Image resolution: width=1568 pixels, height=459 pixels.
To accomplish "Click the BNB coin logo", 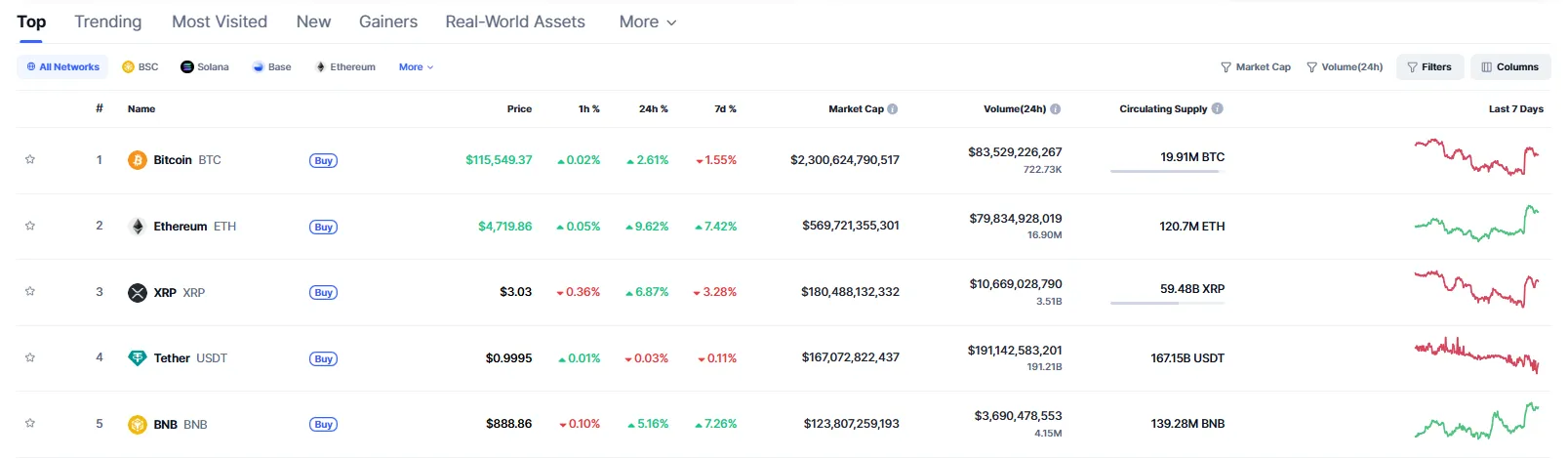I will point(138,424).
